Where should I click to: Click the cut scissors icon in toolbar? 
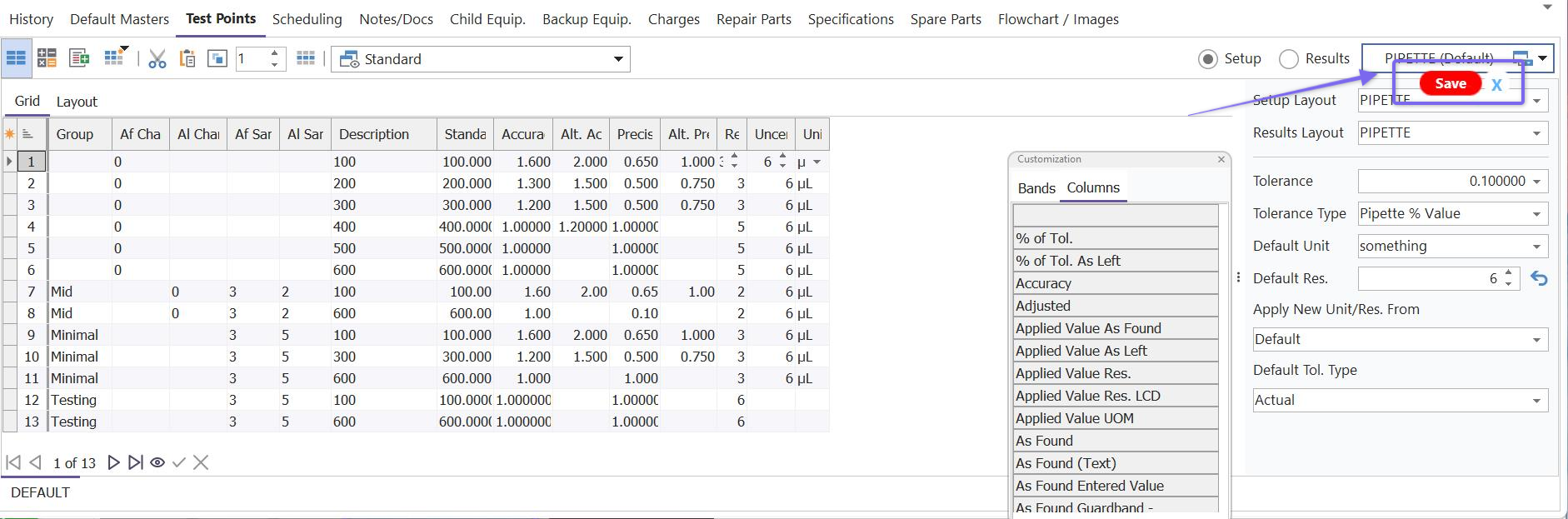pos(157,59)
